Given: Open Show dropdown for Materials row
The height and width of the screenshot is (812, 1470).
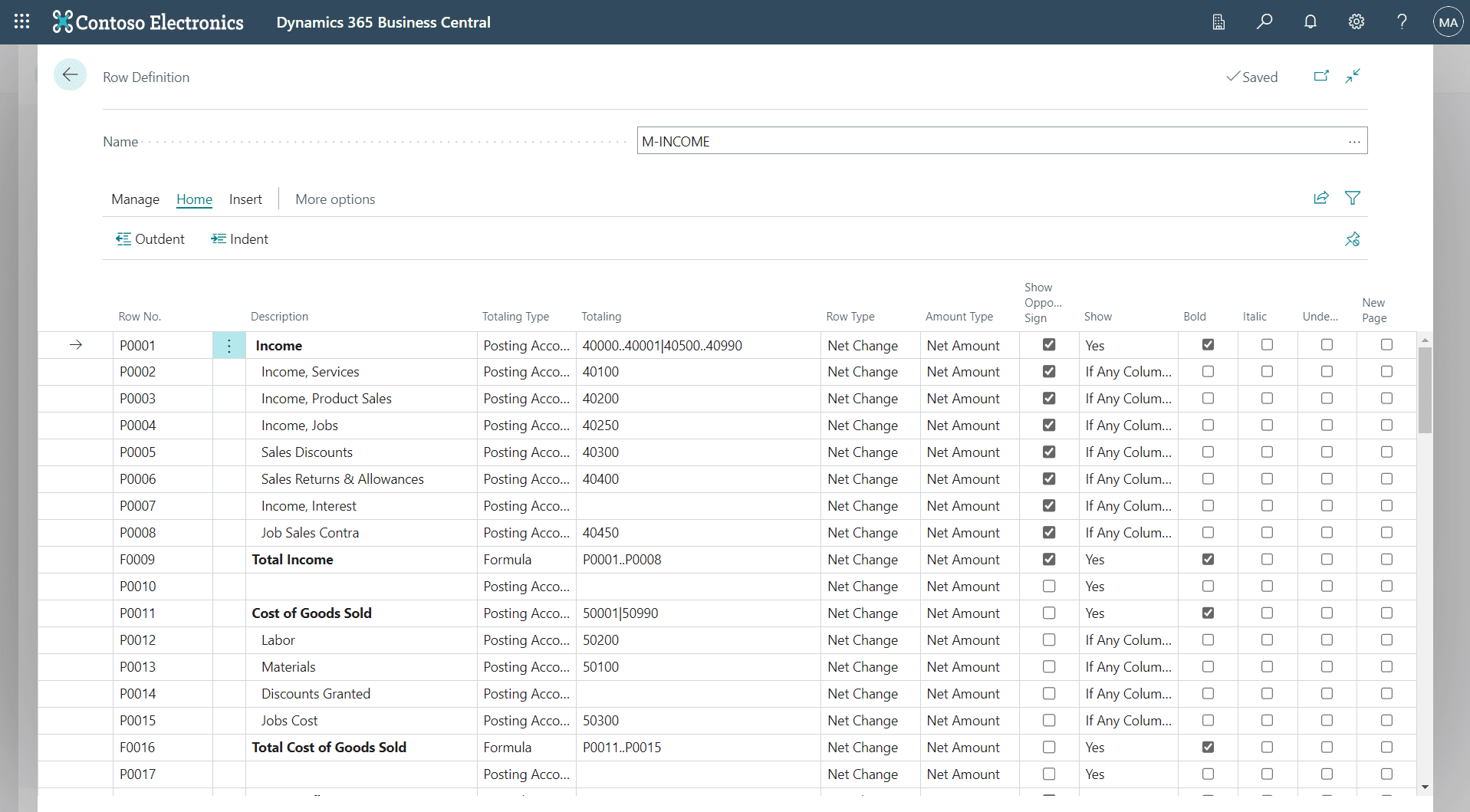Looking at the screenshot, I should pos(1128,667).
